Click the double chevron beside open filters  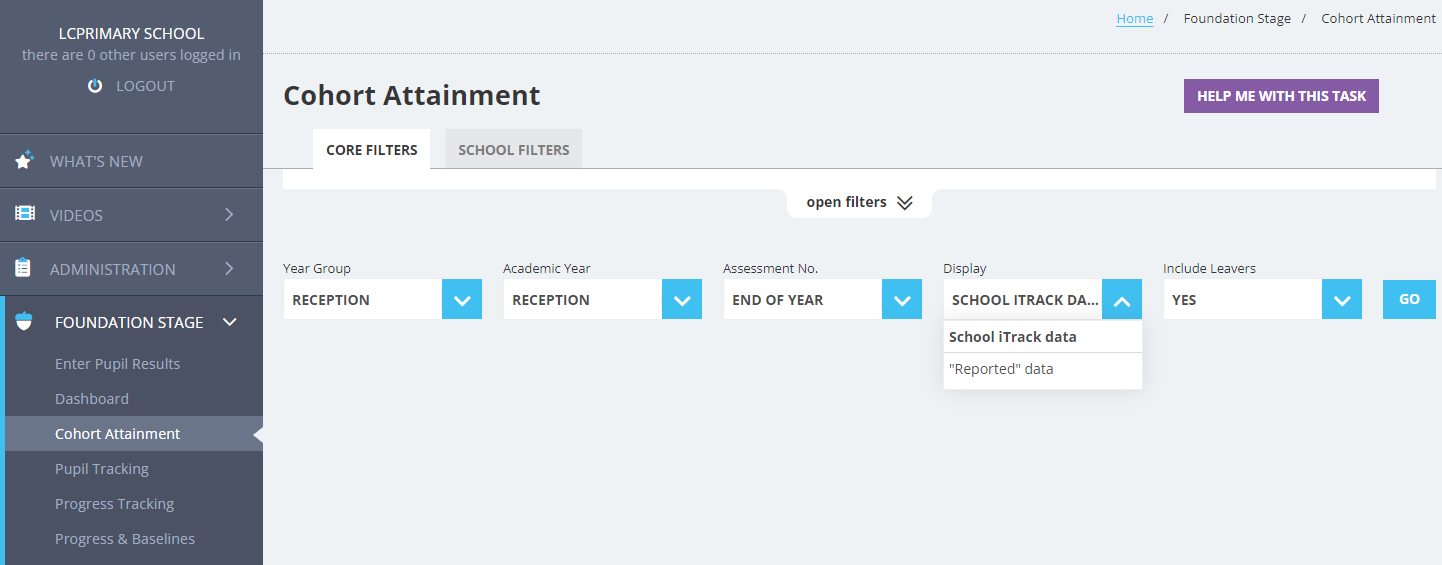point(905,203)
